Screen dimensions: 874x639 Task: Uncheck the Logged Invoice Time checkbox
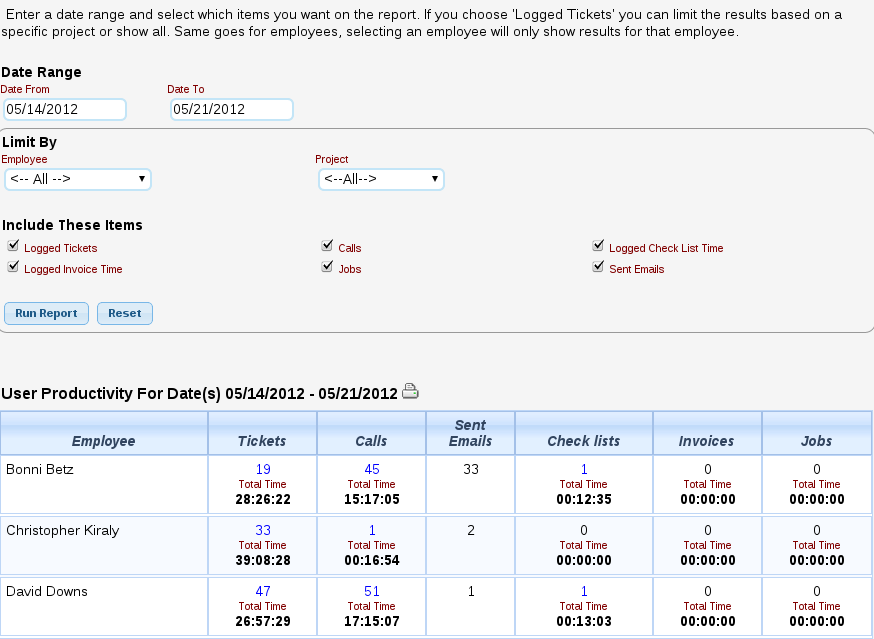(x=13, y=267)
